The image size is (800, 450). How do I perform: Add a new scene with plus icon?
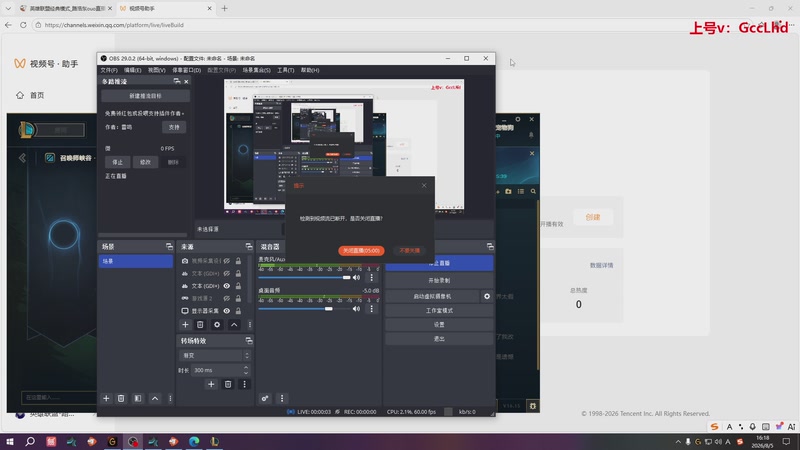[106, 398]
